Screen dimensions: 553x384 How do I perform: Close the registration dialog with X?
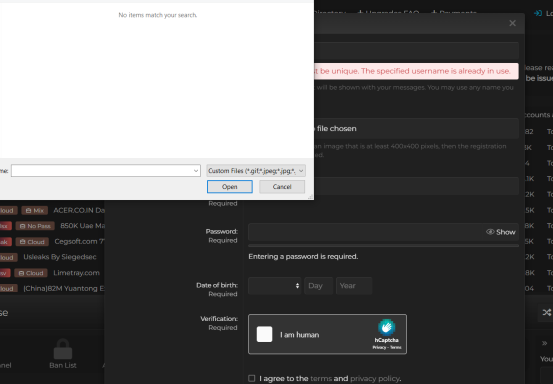[512, 23]
